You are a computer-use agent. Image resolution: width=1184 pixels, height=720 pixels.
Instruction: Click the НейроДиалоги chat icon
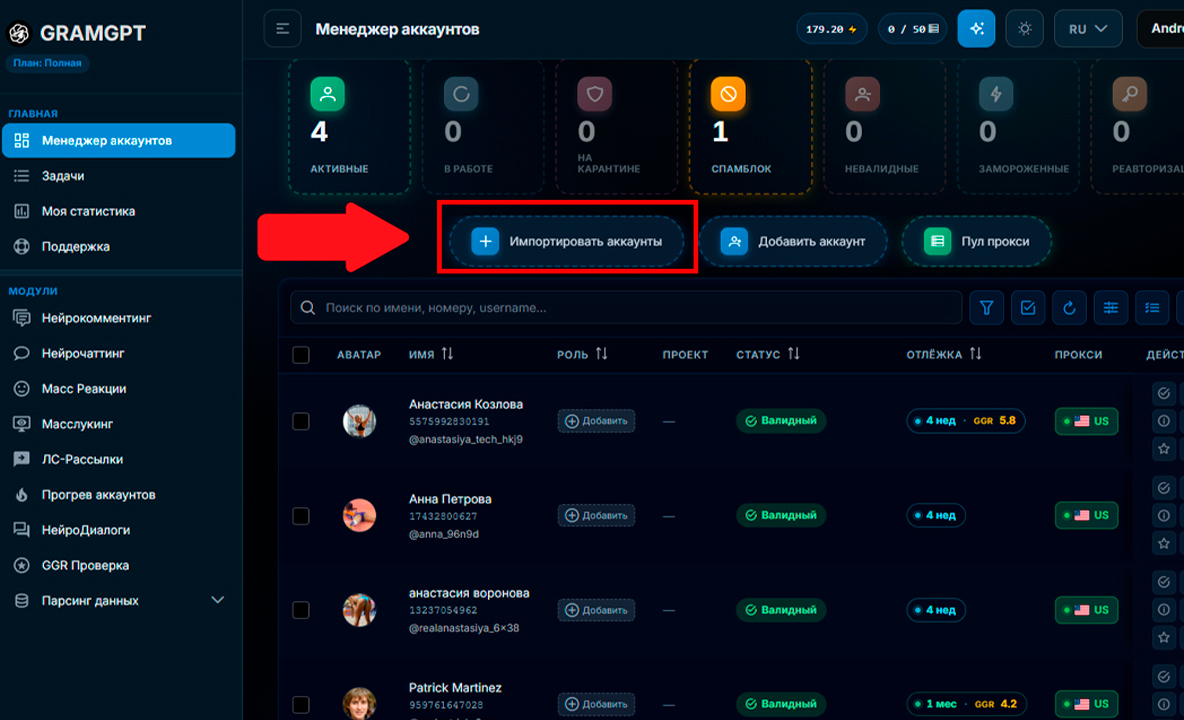tap(22, 530)
